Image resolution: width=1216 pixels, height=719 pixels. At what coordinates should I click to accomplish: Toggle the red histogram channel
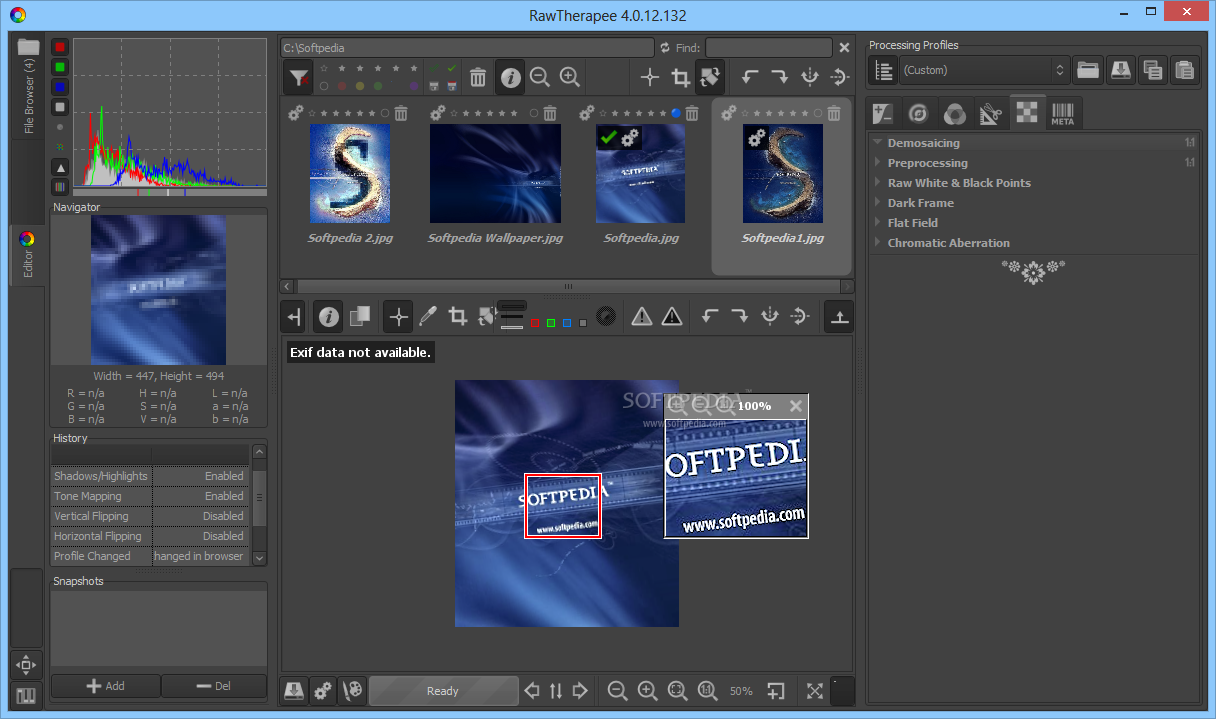(60, 47)
